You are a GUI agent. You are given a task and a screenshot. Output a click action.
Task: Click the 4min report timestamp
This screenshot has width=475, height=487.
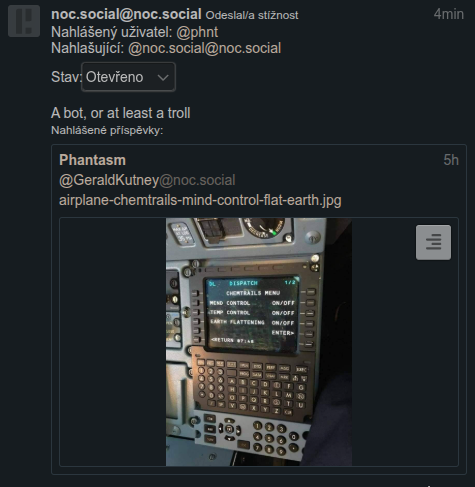tap(449, 14)
